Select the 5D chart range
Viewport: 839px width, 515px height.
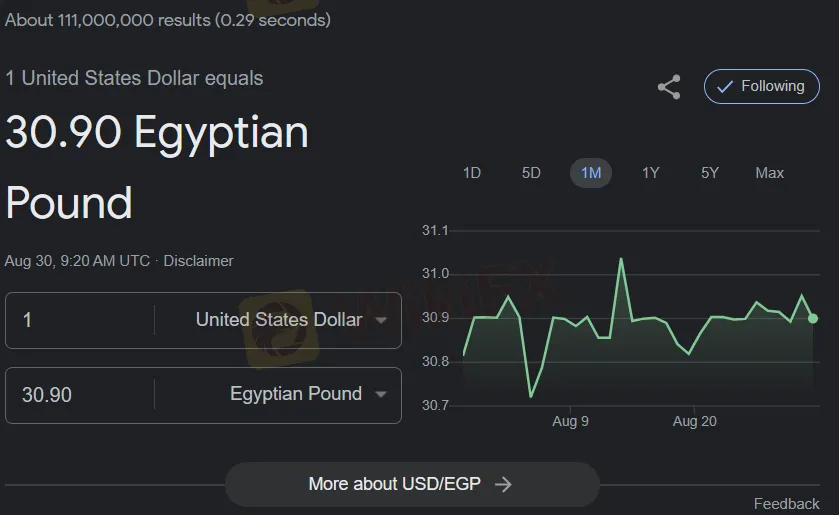(531, 173)
